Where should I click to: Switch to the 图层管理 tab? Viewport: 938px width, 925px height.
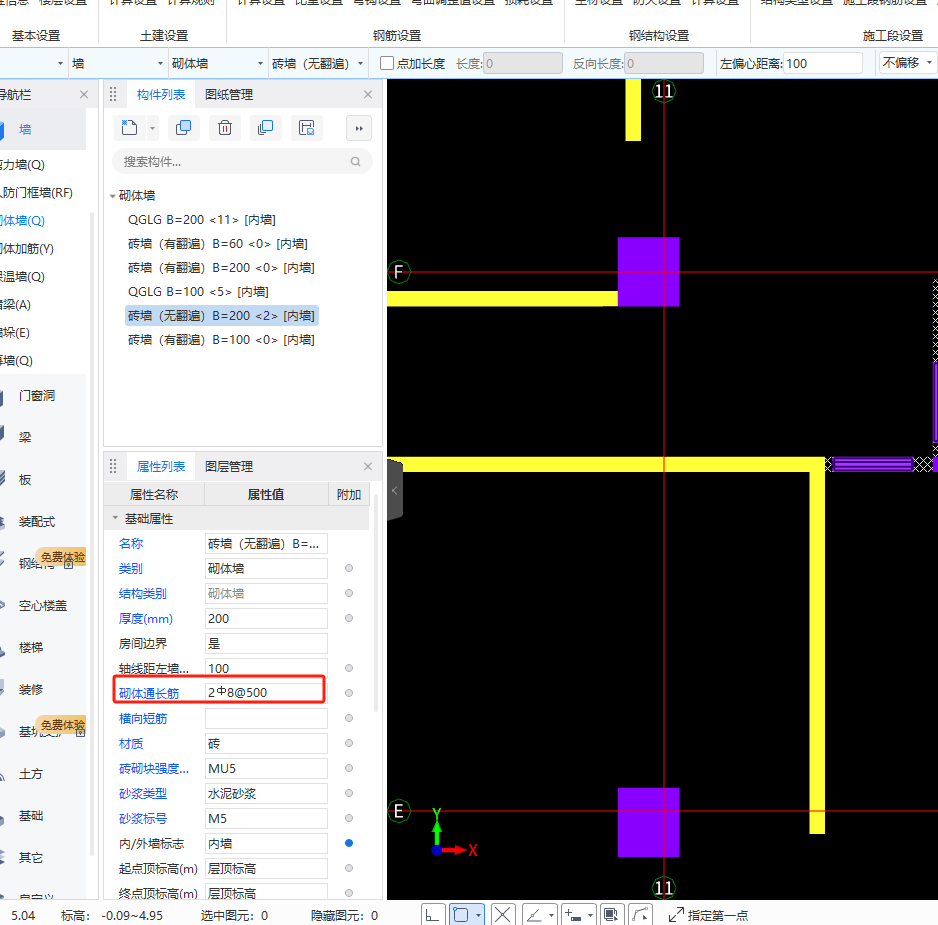(x=229, y=466)
